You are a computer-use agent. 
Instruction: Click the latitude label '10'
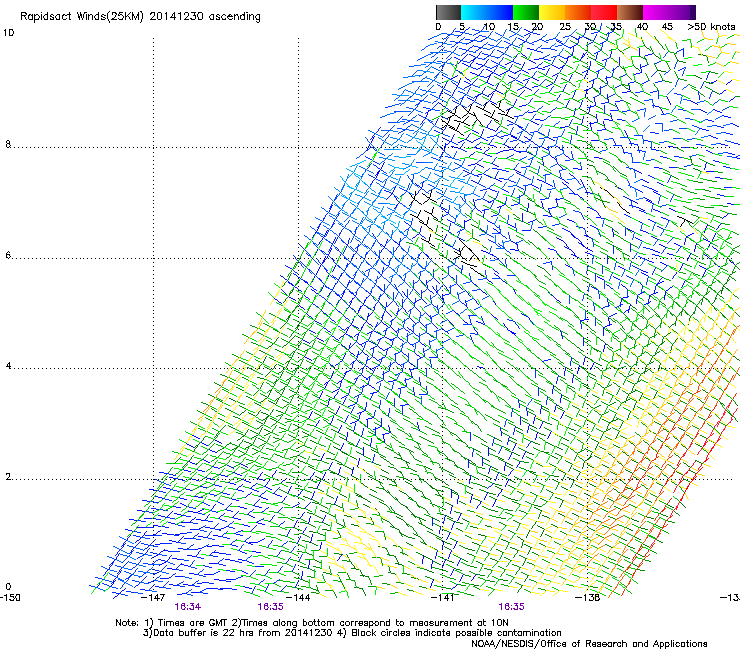[x=8, y=33]
